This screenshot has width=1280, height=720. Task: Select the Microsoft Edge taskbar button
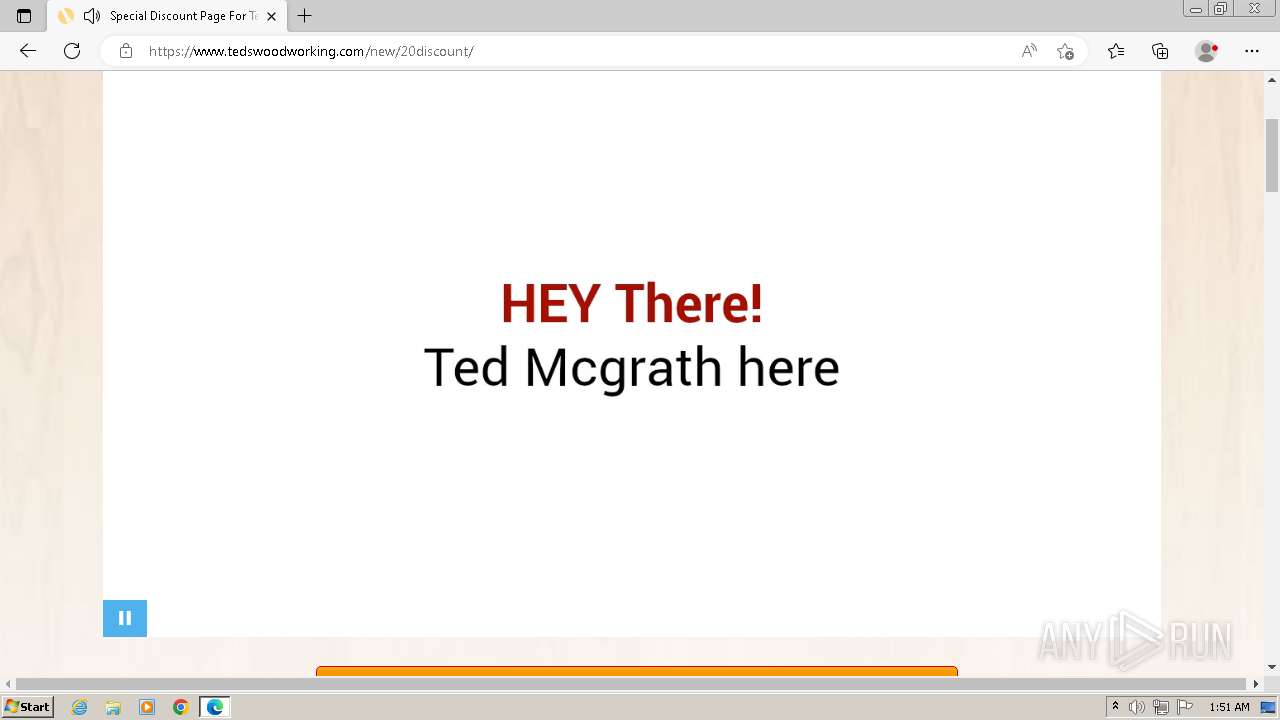pyautogui.click(x=215, y=707)
